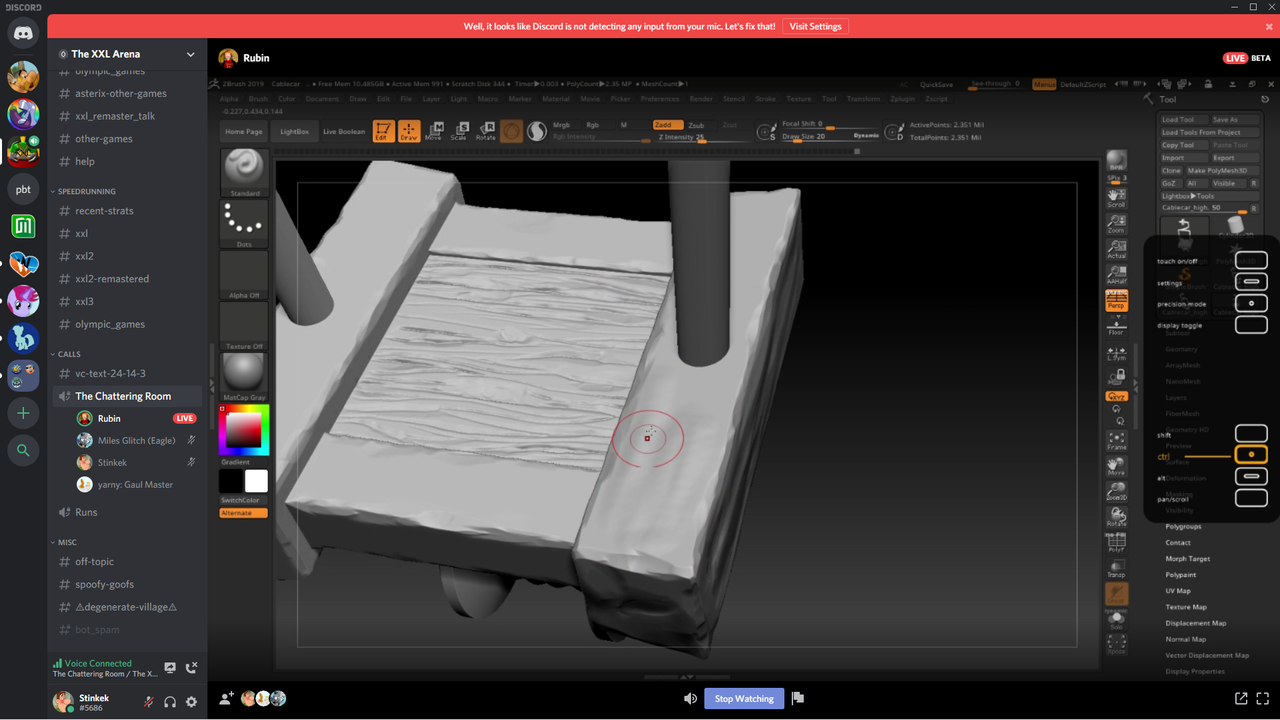Toggle Persp perspective mode
This screenshot has height=720, width=1280.
[x=1117, y=300]
